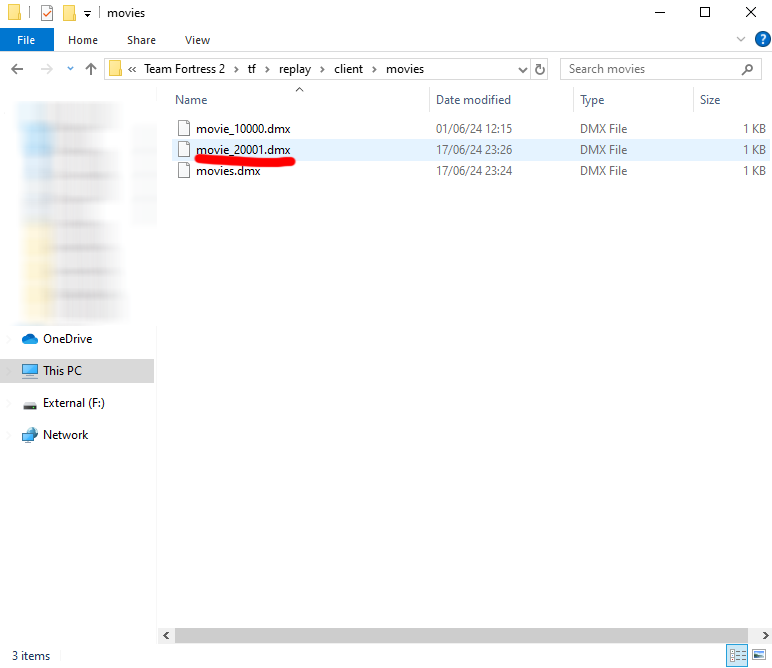Open the Customize Quick Access Toolbar dropdown
Viewport: 772px width, 668px height.
point(87,14)
